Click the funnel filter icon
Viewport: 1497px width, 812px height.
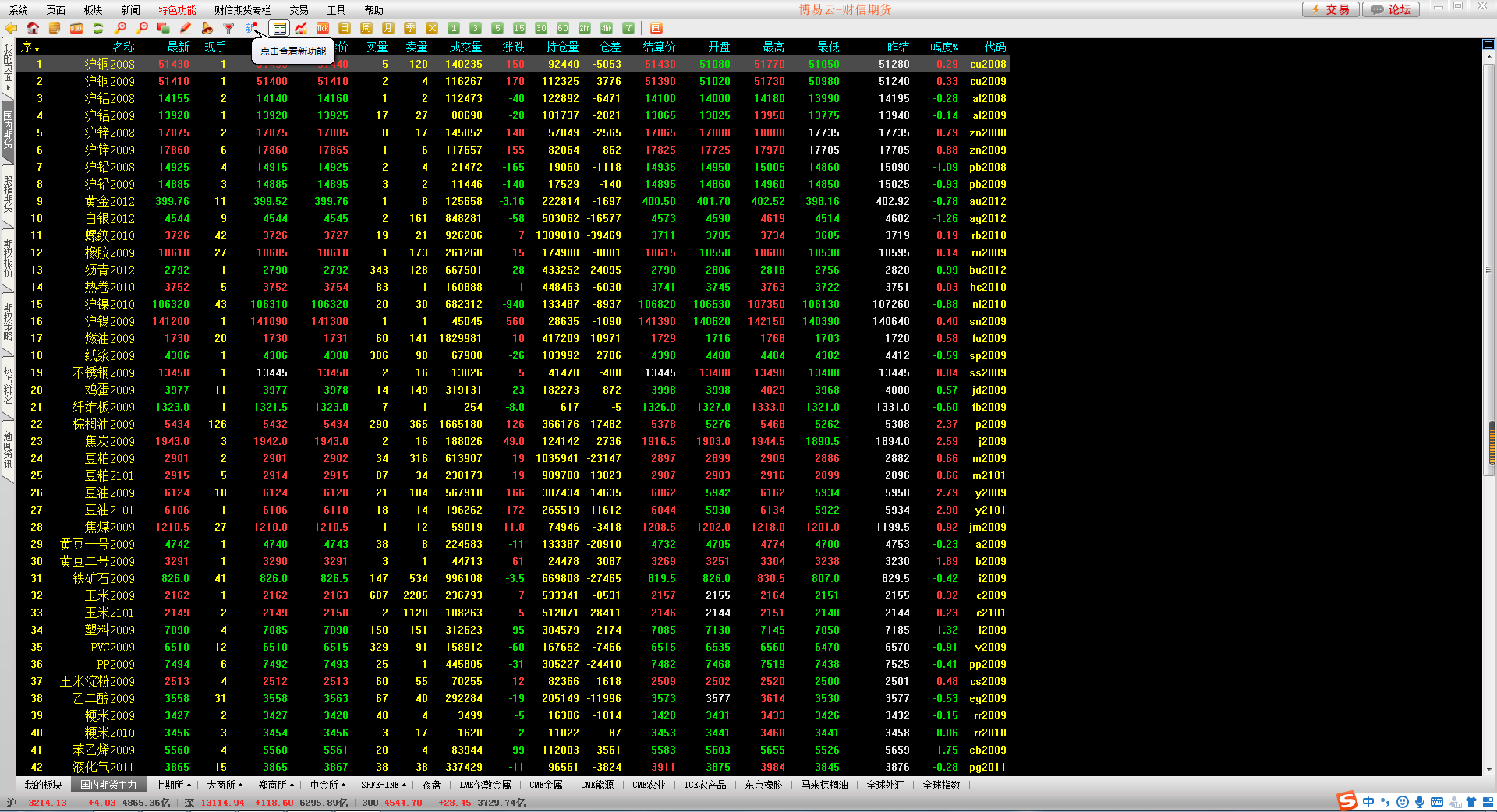tap(229, 28)
